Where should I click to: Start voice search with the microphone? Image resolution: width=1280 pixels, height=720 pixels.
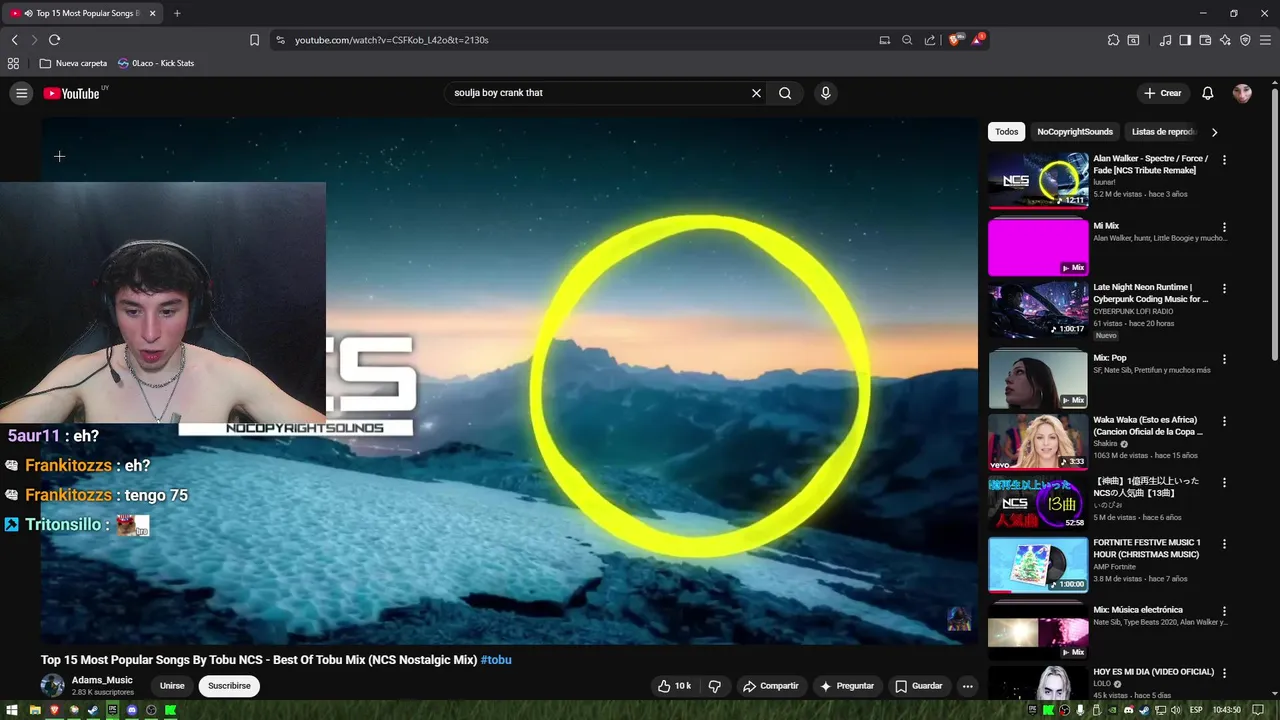(825, 93)
